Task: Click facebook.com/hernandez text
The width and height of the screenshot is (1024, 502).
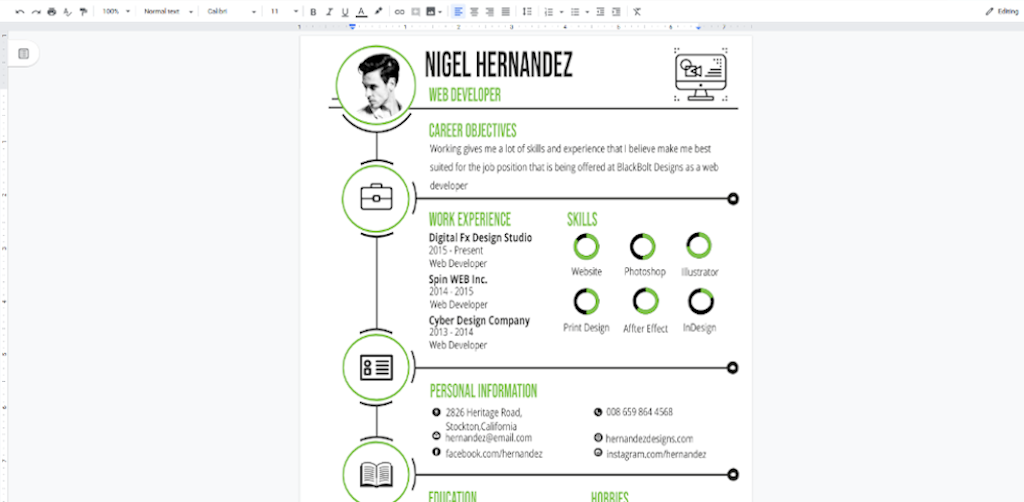Action: pyautogui.click(x=494, y=453)
